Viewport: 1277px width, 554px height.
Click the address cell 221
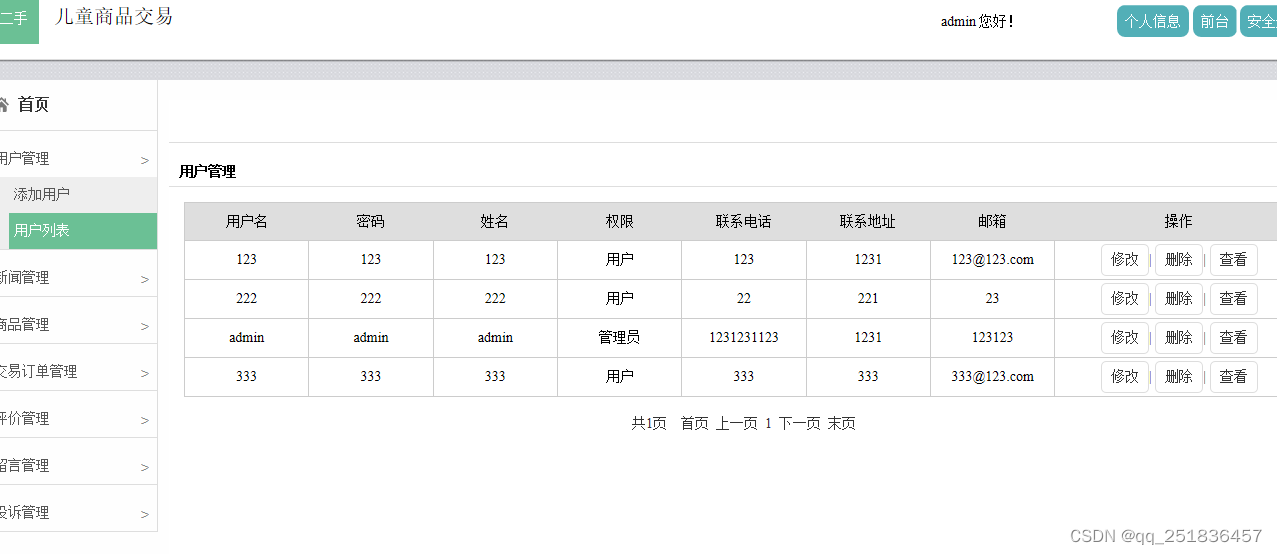coord(868,299)
